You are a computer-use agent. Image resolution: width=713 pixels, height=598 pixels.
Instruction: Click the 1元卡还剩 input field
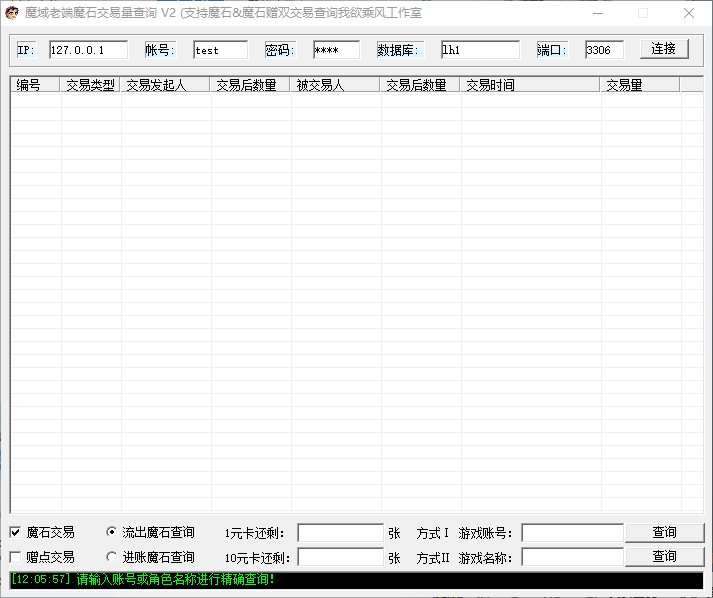pyautogui.click(x=341, y=533)
